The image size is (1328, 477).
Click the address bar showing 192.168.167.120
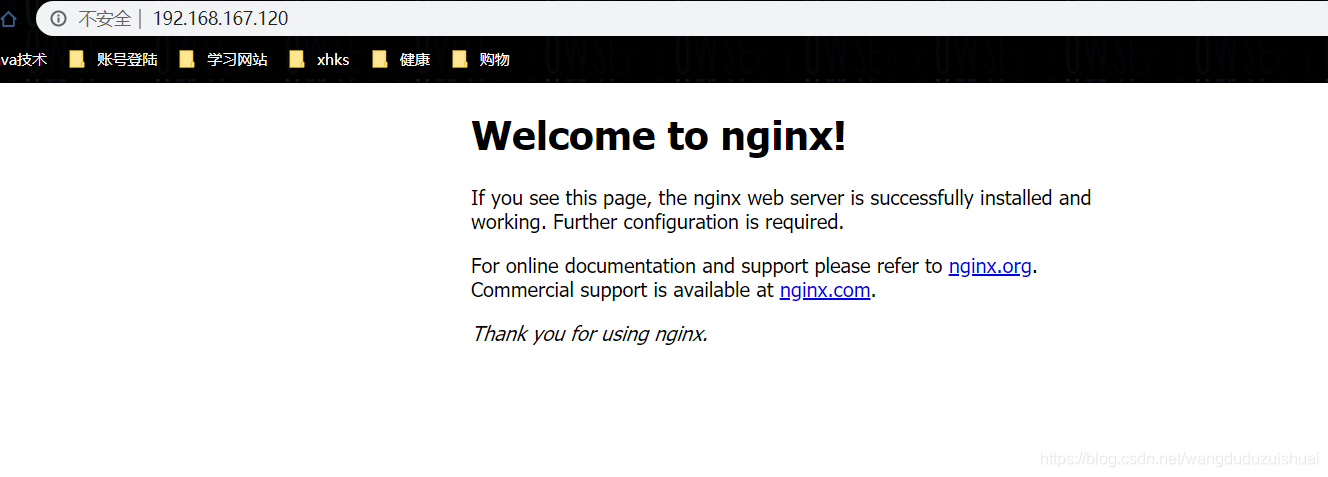click(682, 18)
